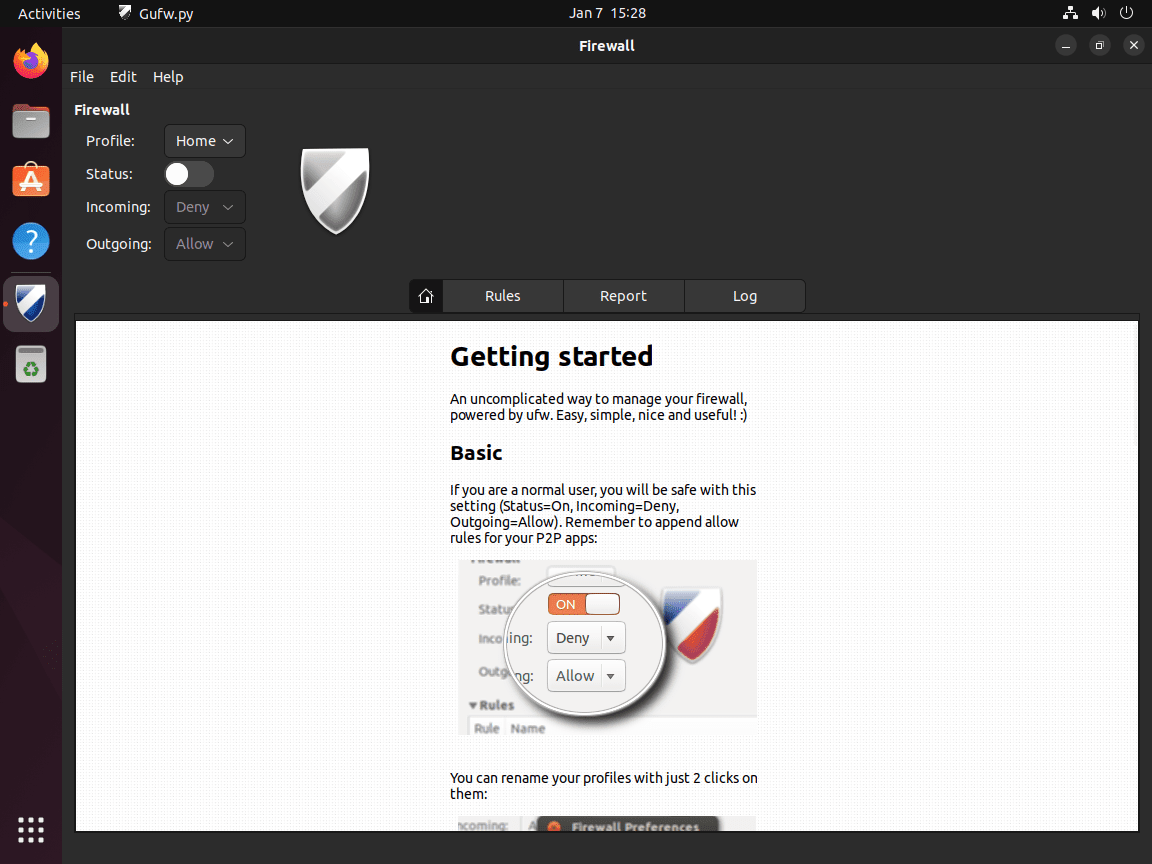Toggle the firewall Status switch
The height and width of the screenshot is (864, 1152).
click(188, 173)
